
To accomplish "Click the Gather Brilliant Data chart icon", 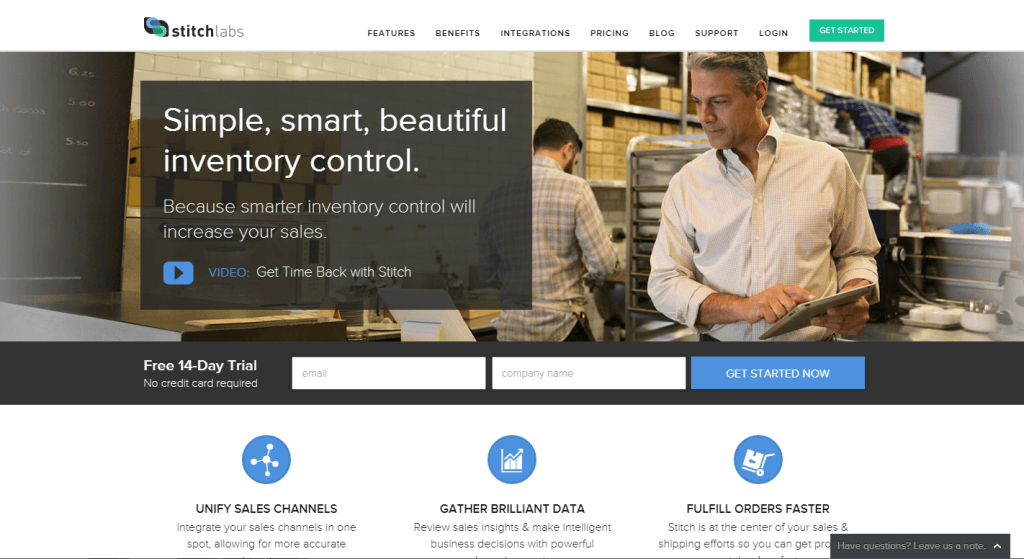I will point(512,460).
